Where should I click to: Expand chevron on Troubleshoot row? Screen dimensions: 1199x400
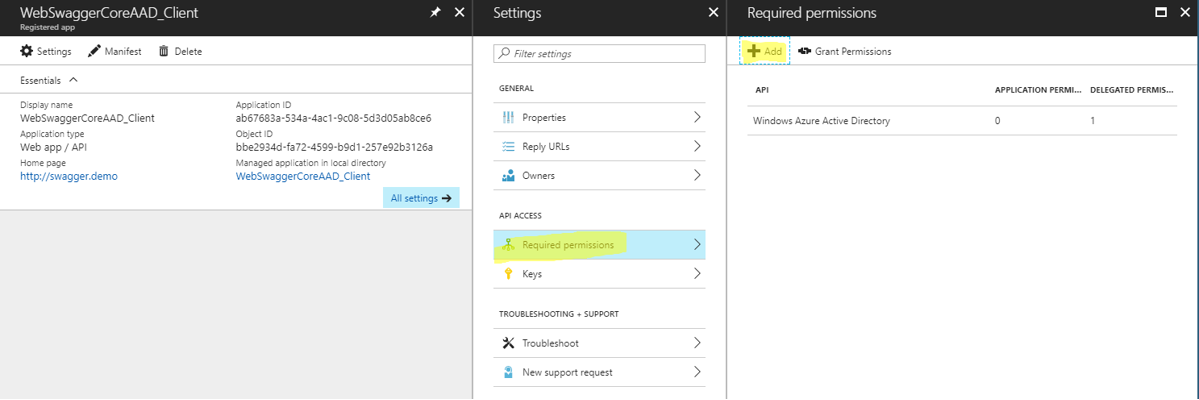pyautogui.click(x=697, y=343)
